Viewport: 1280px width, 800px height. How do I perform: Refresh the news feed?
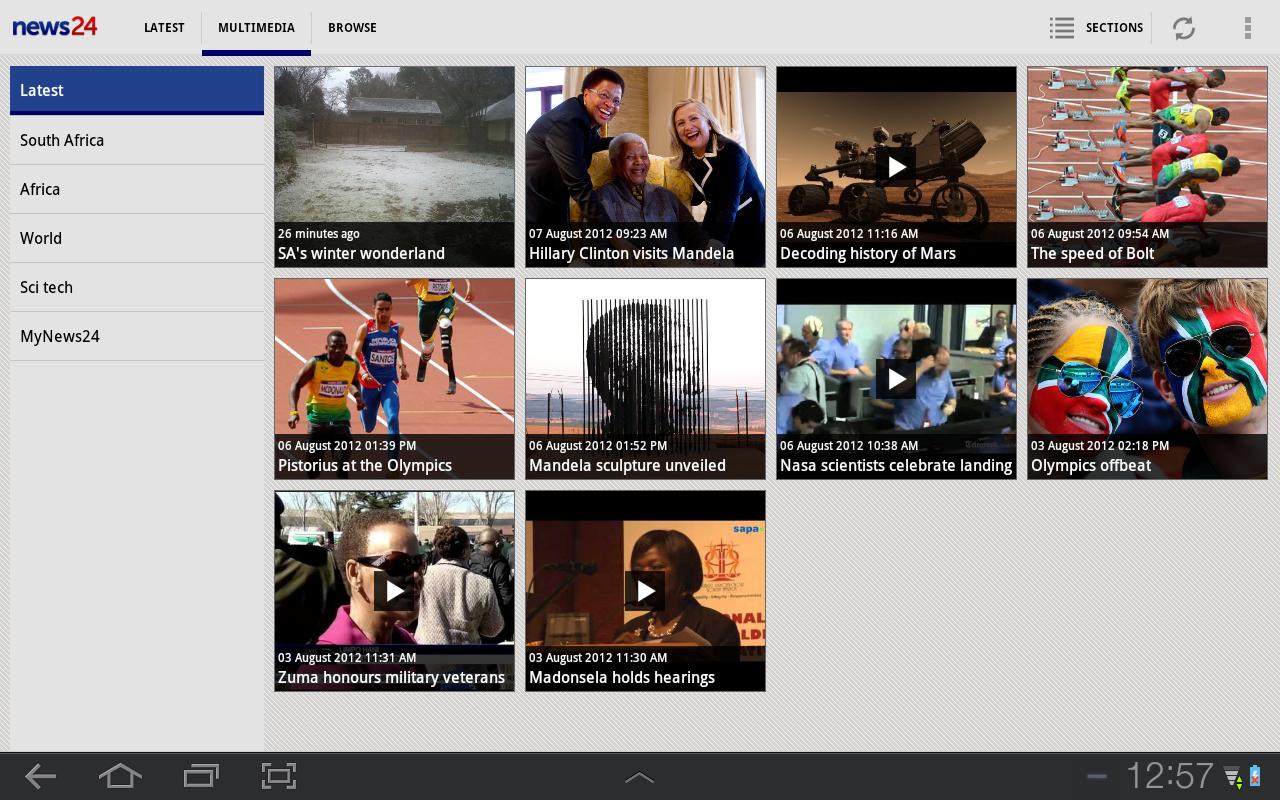click(x=1184, y=28)
